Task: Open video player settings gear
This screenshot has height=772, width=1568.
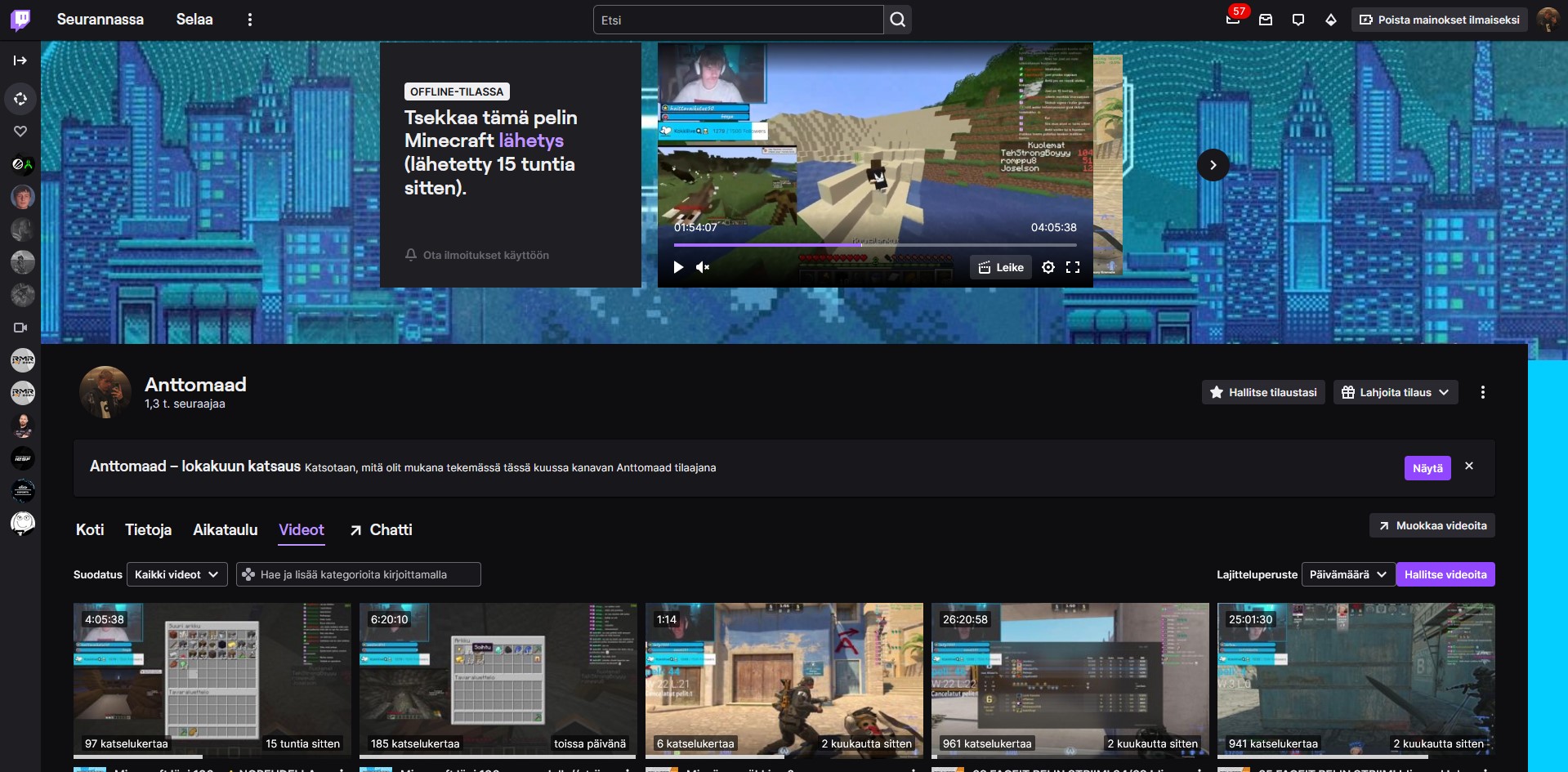Action: (x=1048, y=267)
